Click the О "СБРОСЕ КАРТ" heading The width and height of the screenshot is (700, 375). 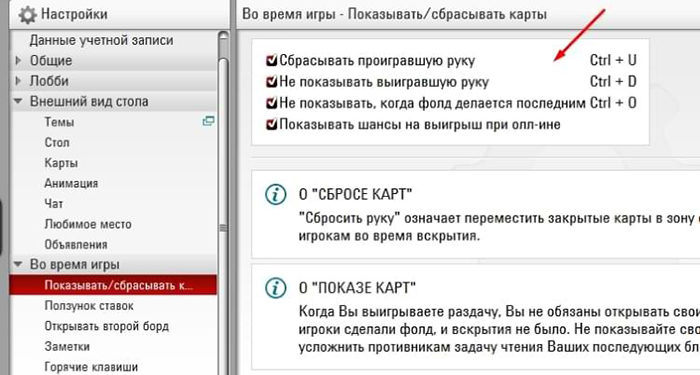(x=355, y=195)
